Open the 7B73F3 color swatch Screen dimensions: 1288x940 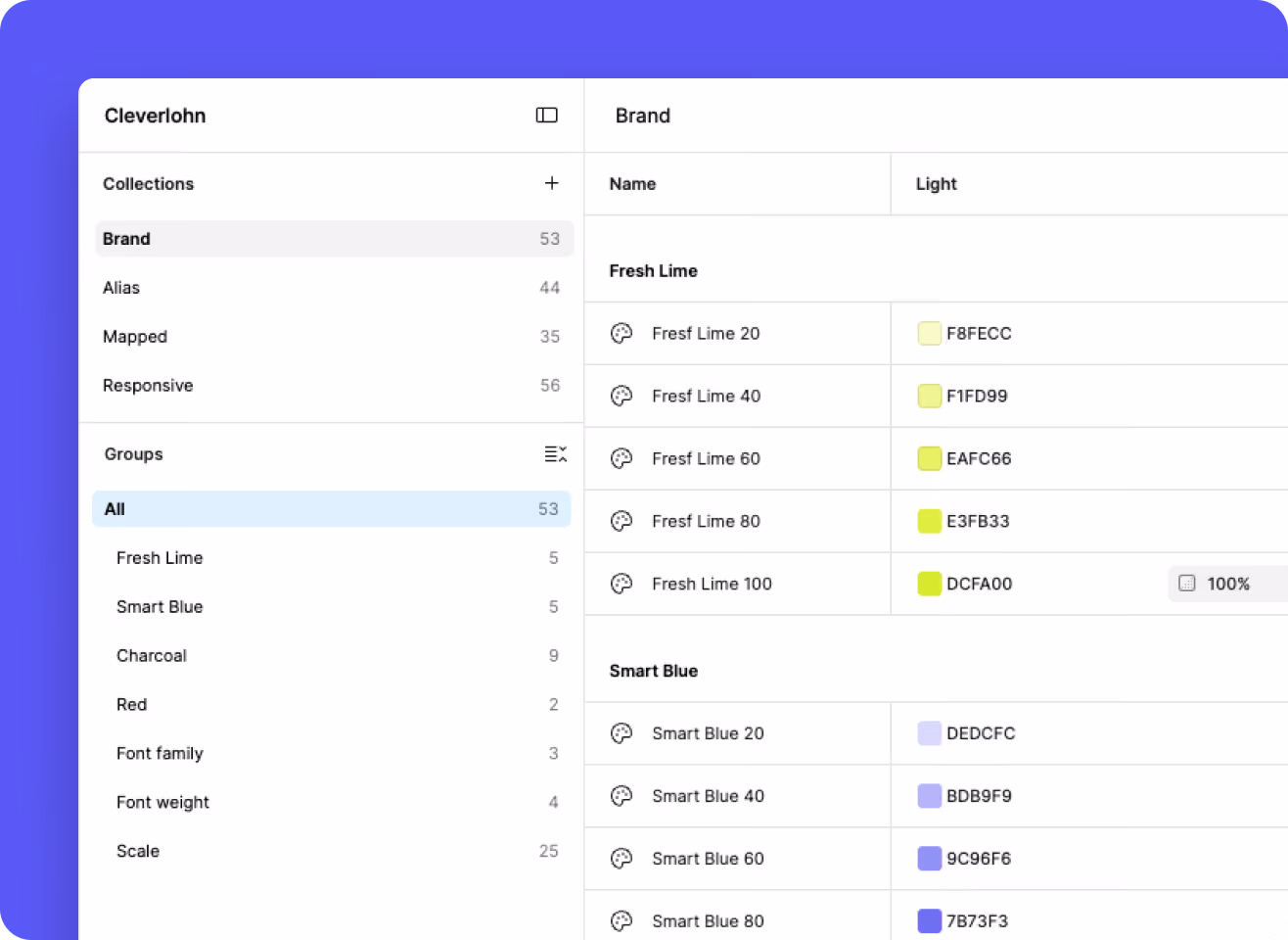point(929,921)
